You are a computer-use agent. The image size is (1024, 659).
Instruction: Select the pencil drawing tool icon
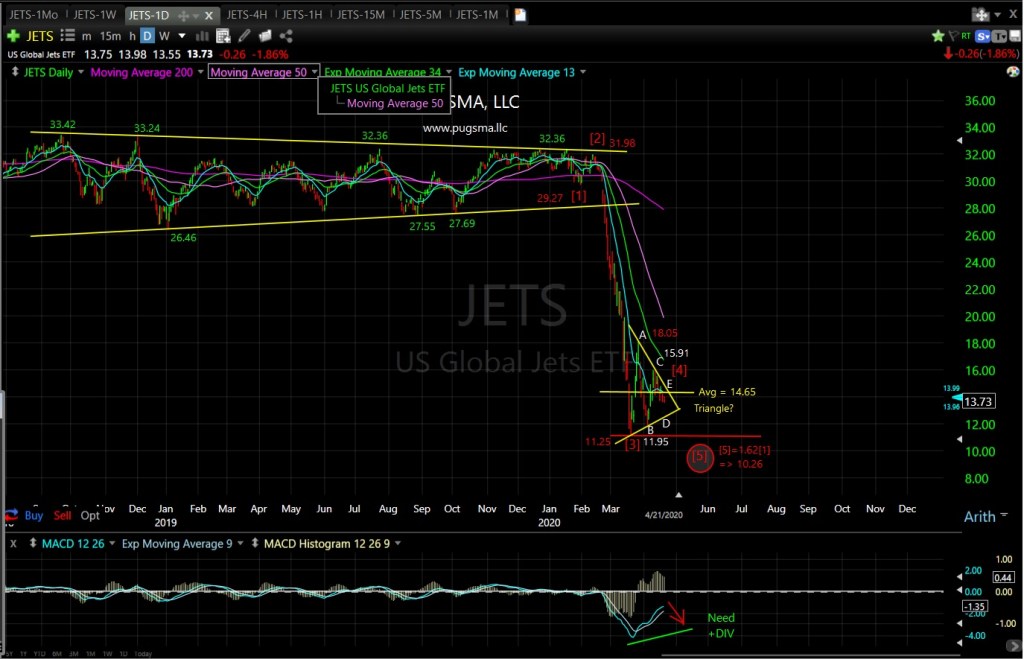pos(244,36)
